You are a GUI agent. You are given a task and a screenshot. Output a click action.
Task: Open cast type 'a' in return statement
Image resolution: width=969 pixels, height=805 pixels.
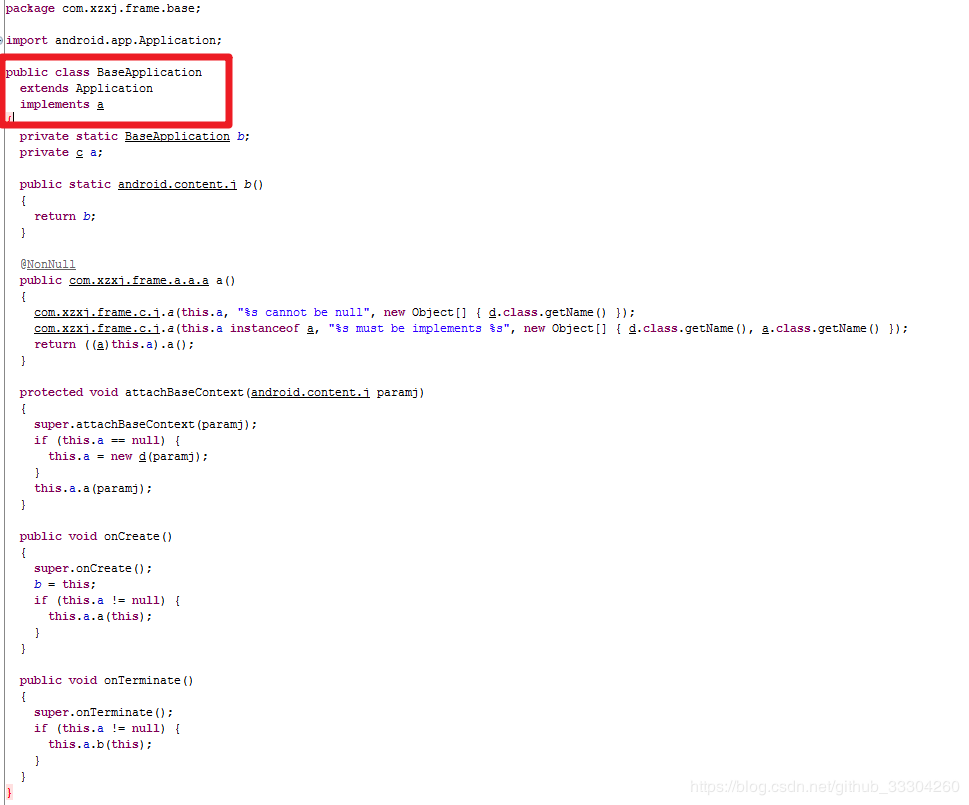point(100,345)
